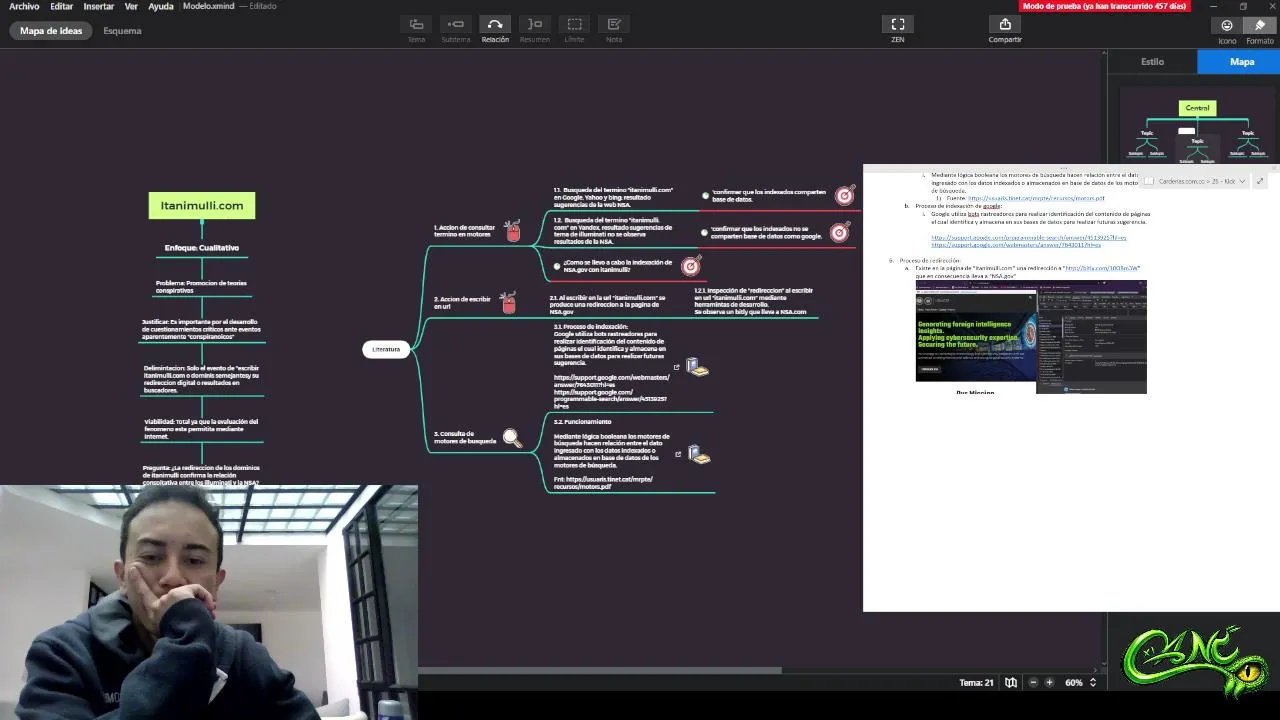This screenshot has width=1280, height=720.
Task: Select the 'Viabilidad' topic
Action: 201,429
